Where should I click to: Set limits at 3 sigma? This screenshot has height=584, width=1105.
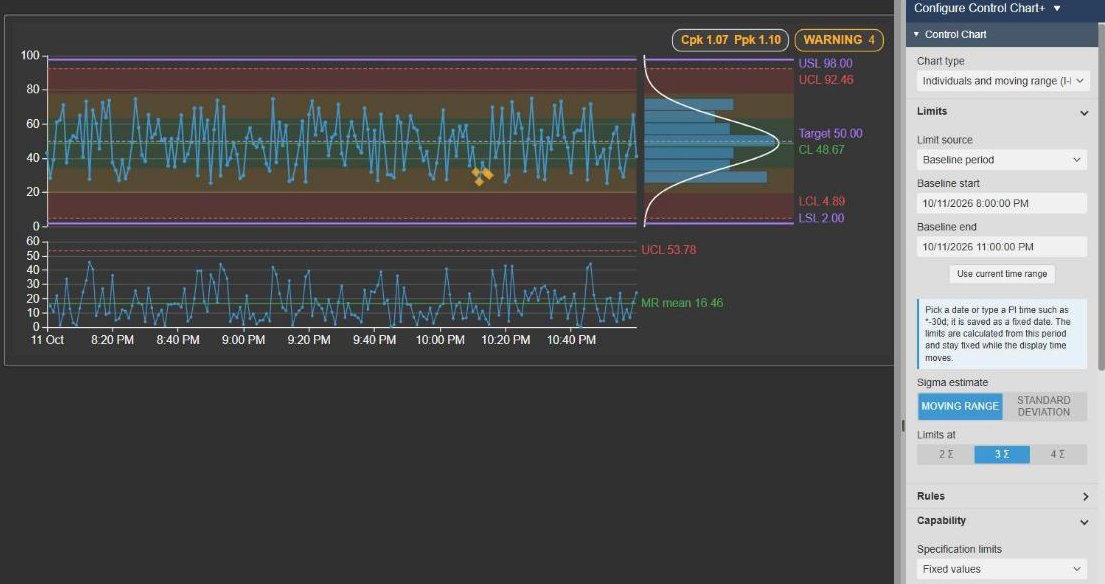click(x=1002, y=454)
